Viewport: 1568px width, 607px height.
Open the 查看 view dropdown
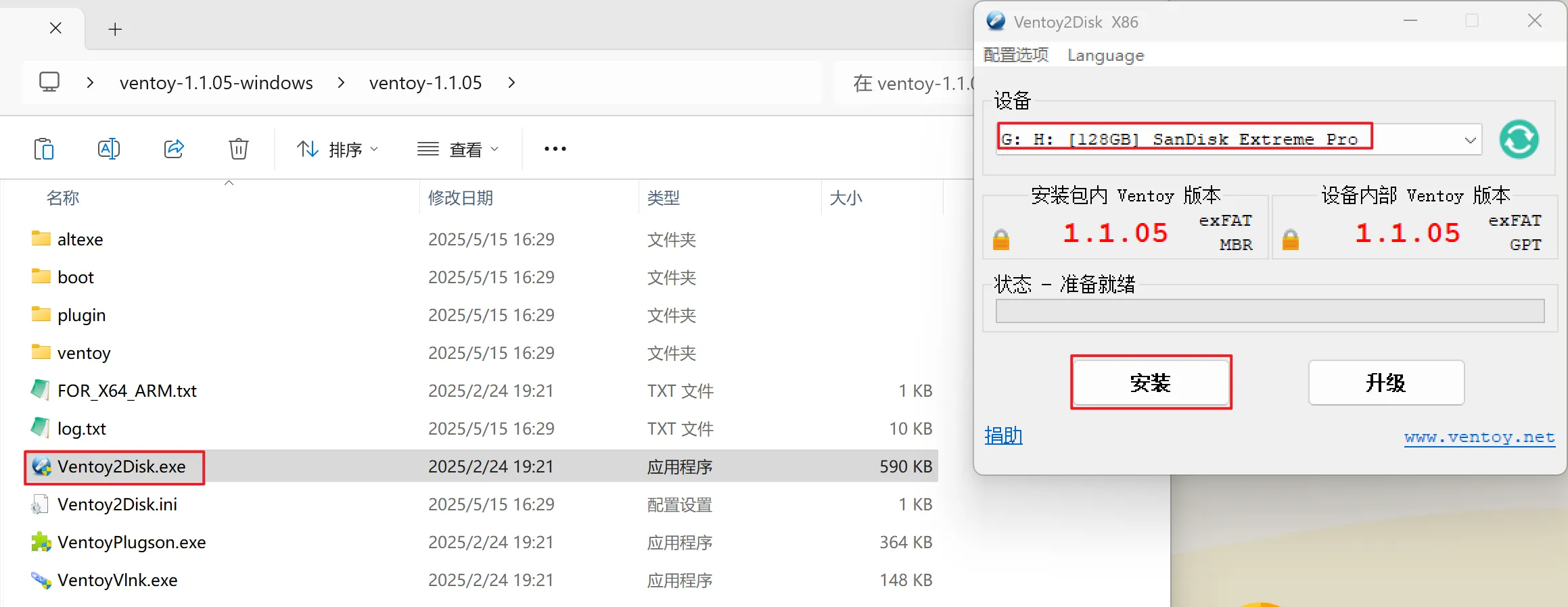pyautogui.click(x=458, y=149)
